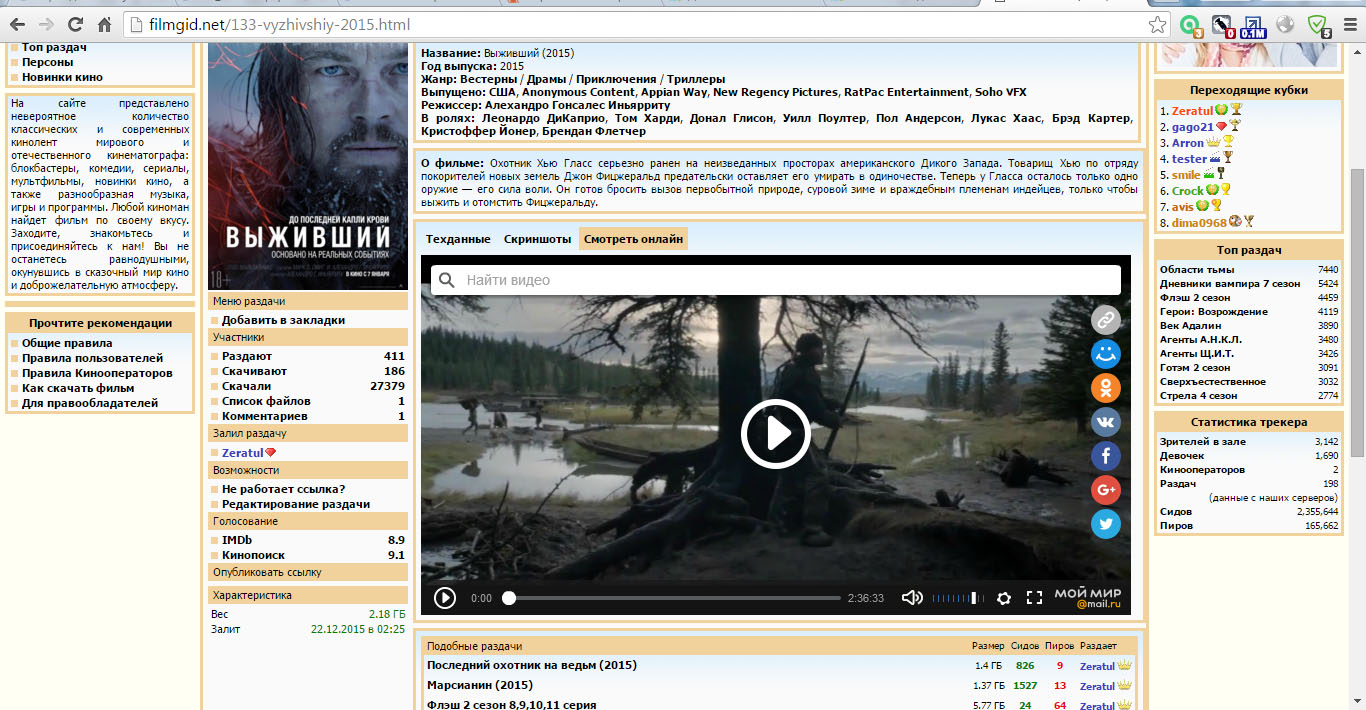Screen dimensions: 1366x710
Task: Click director Алехандро Гонсалес Иньярриту
Action: 577,105
